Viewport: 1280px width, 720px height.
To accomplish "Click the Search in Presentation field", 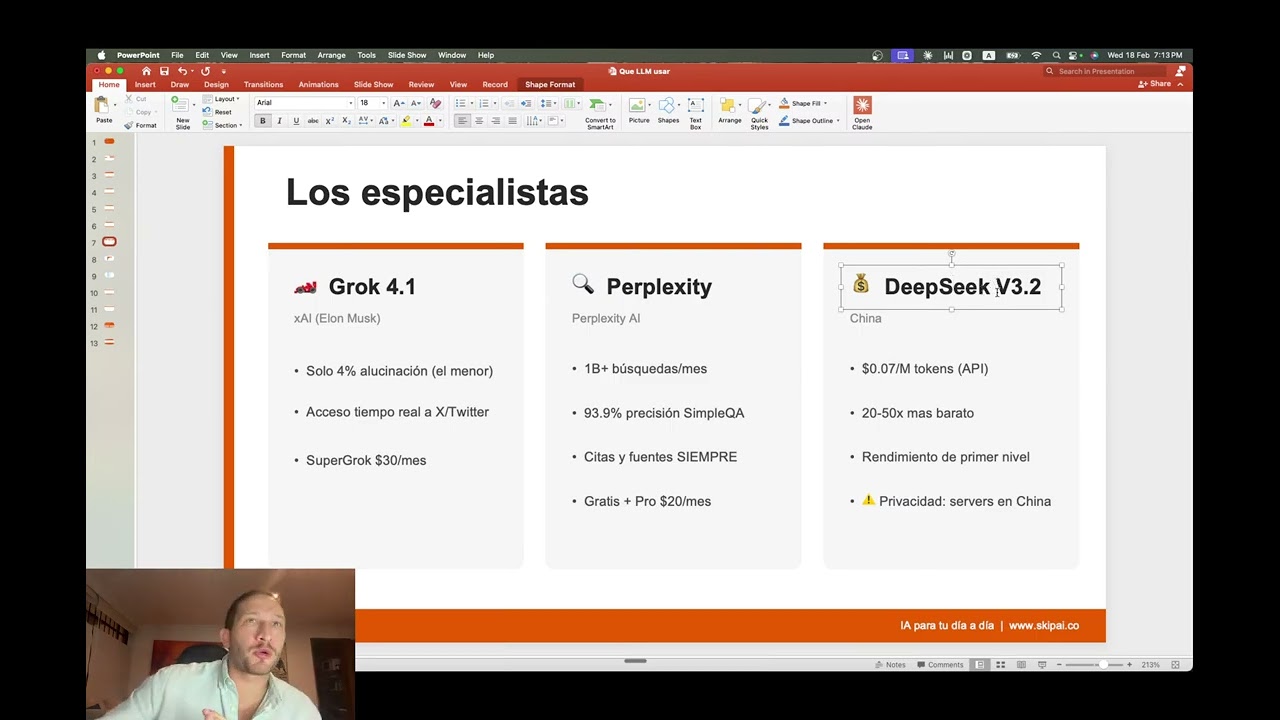I will [x=1107, y=71].
